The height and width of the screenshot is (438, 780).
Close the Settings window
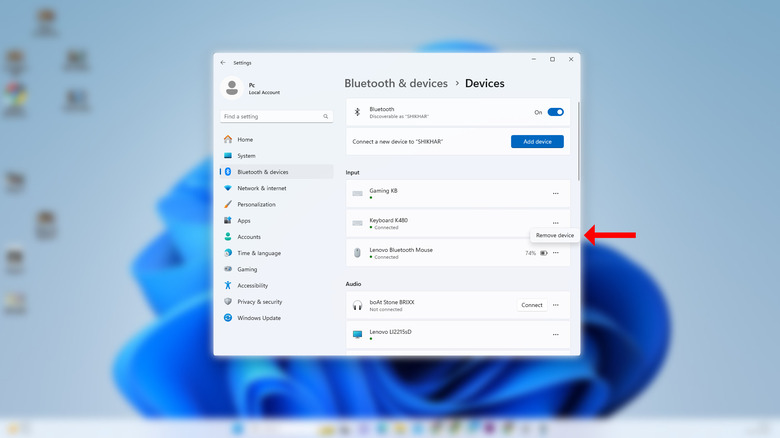coord(571,59)
